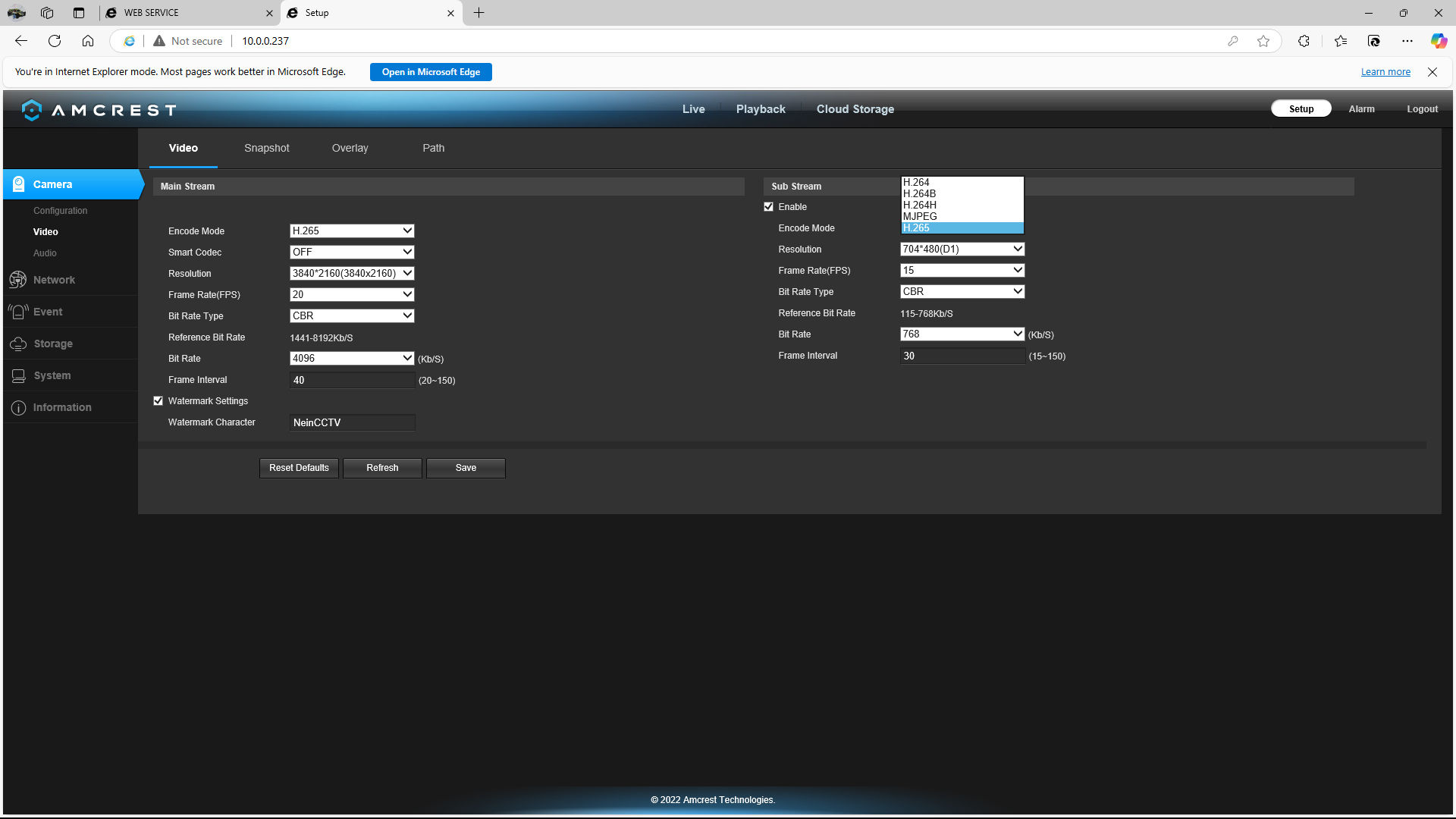Dismiss the Internet Explorer mode banner

pyautogui.click(x=1432, y=72)
